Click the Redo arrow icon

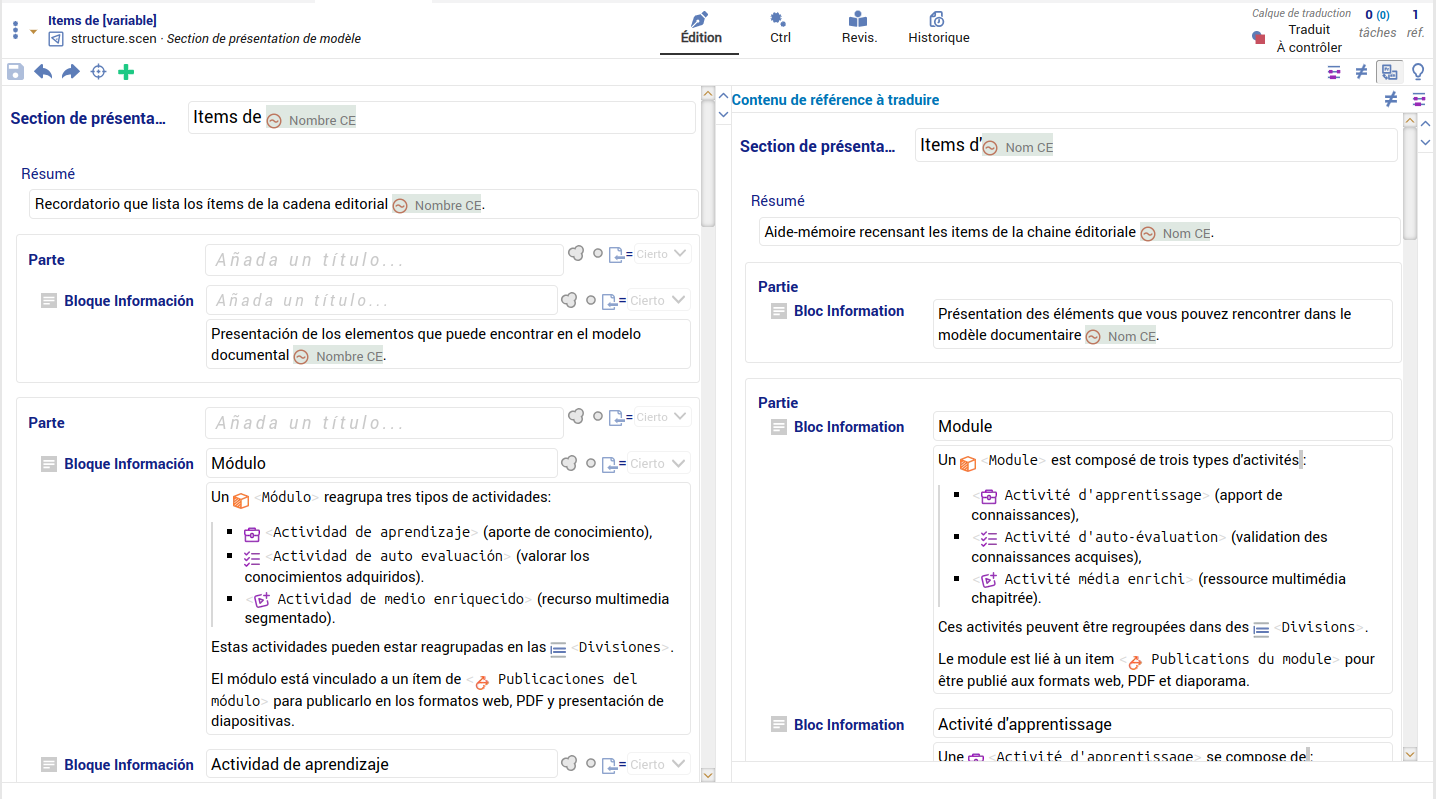click(71, 72)
